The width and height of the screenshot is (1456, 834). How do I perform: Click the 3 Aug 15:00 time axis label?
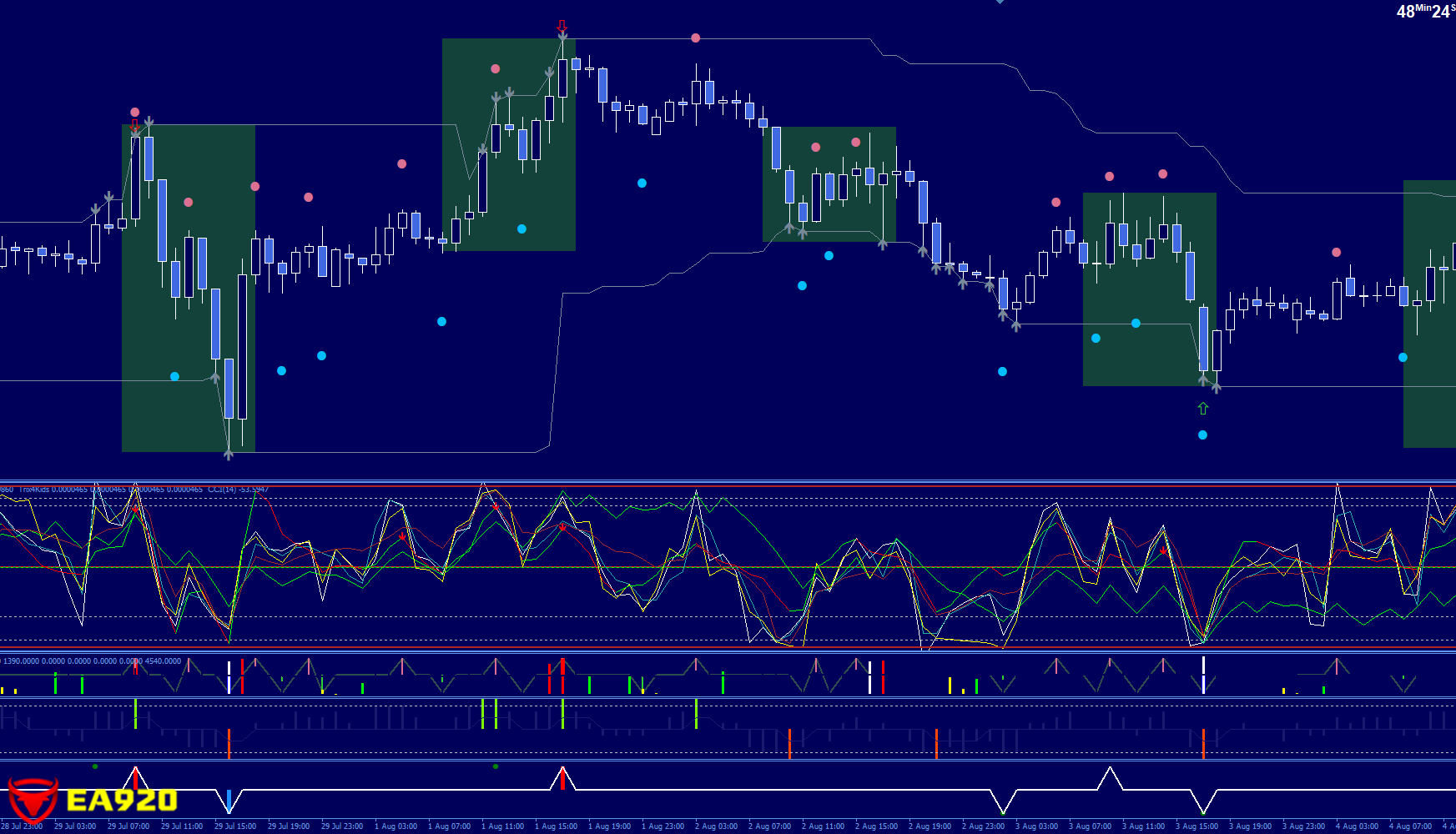[x=1197, y=826]
